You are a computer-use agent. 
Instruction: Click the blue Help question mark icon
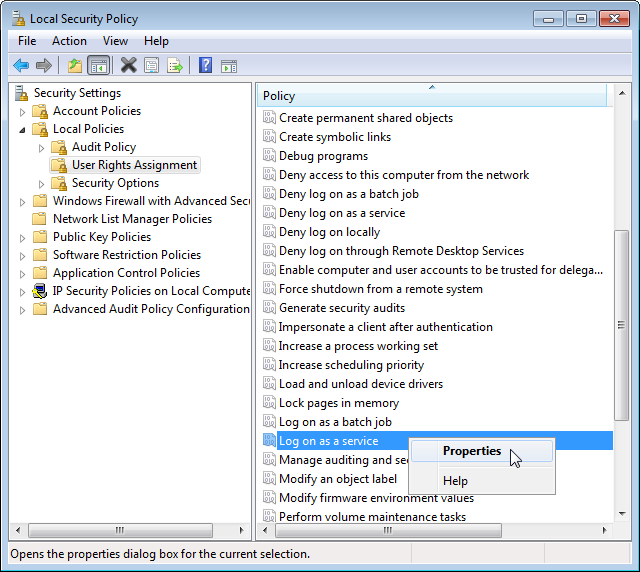pyautogui.click(x=205, y=65)
